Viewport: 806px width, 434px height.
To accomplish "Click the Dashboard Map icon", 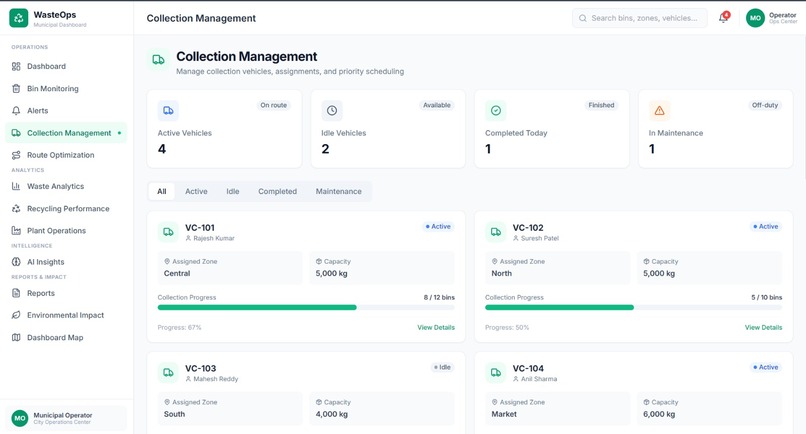I will coord(16,337).
